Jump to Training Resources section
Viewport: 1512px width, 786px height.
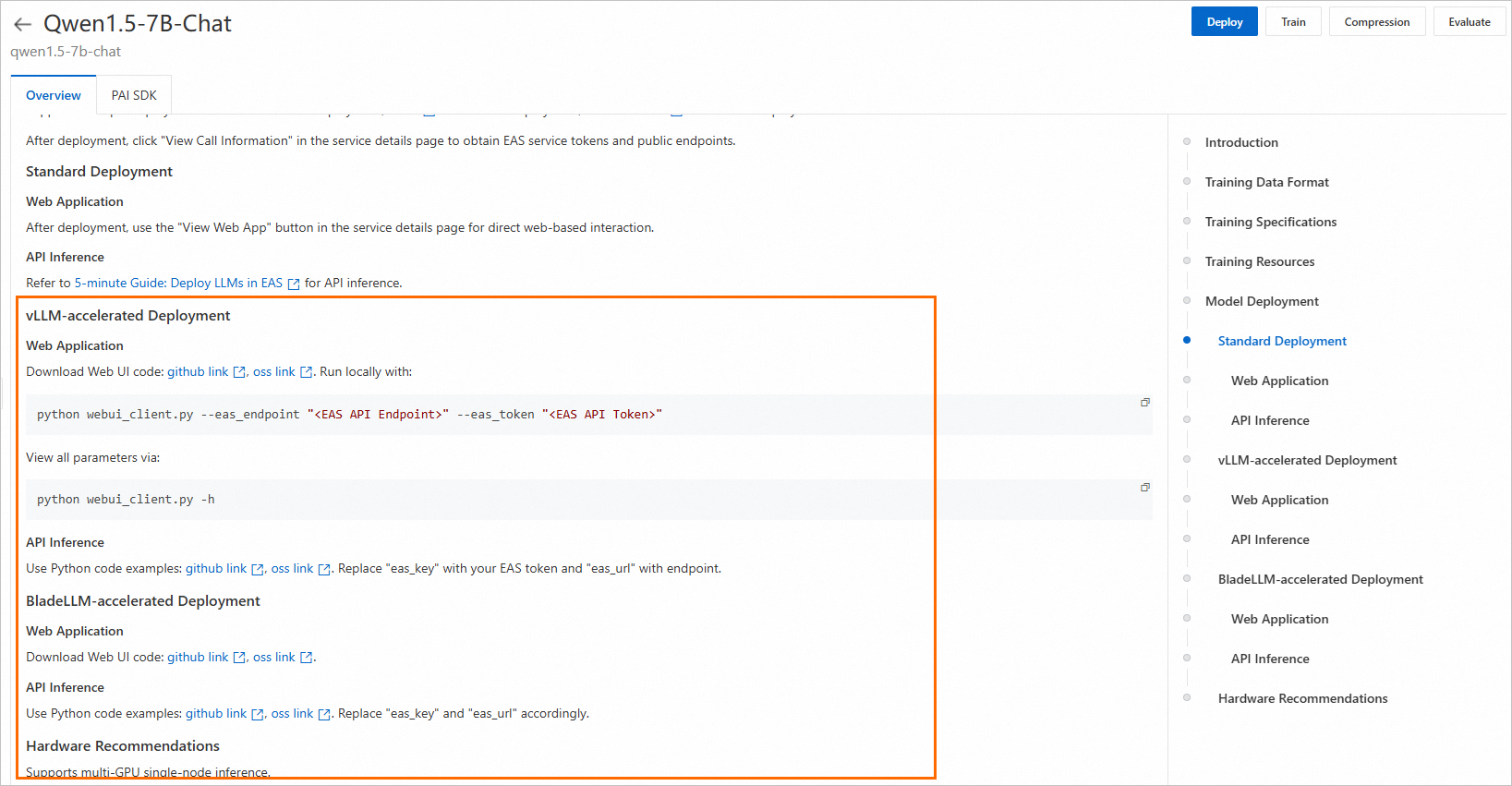pyautogui.click(x=1259, y=261)
